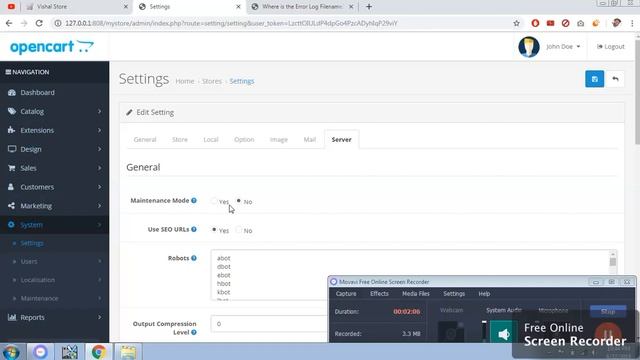The width and height of the screenshot is (640, 360).
Task: Open Windows Start menu
Action: pos(11,352)
